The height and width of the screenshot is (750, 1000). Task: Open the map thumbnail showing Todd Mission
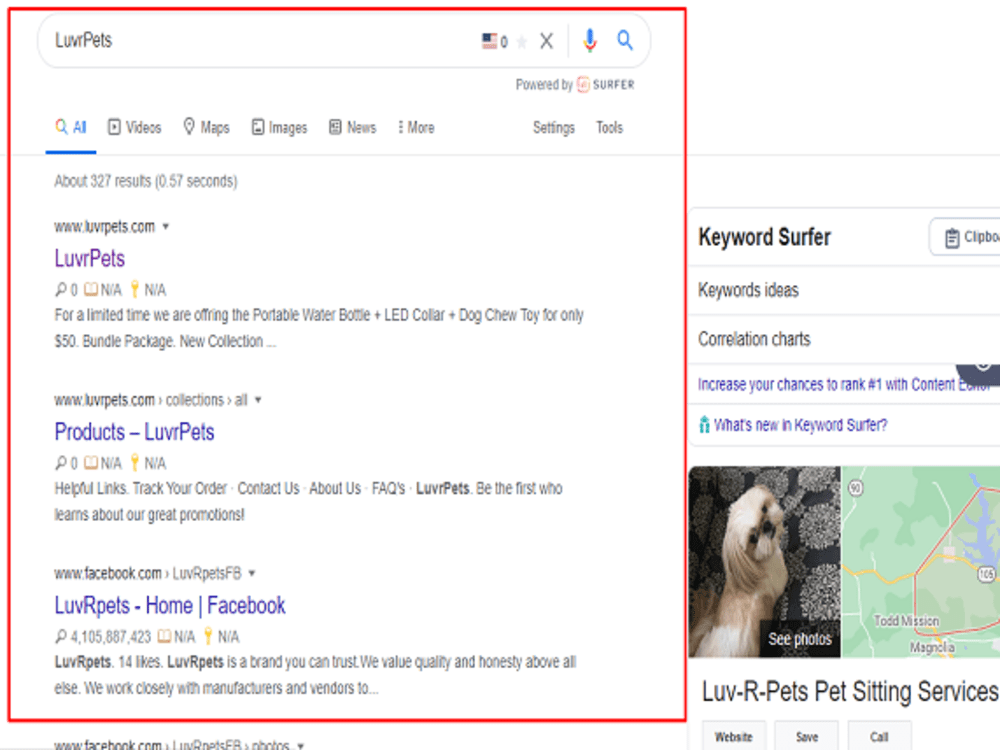coord(920,561)
